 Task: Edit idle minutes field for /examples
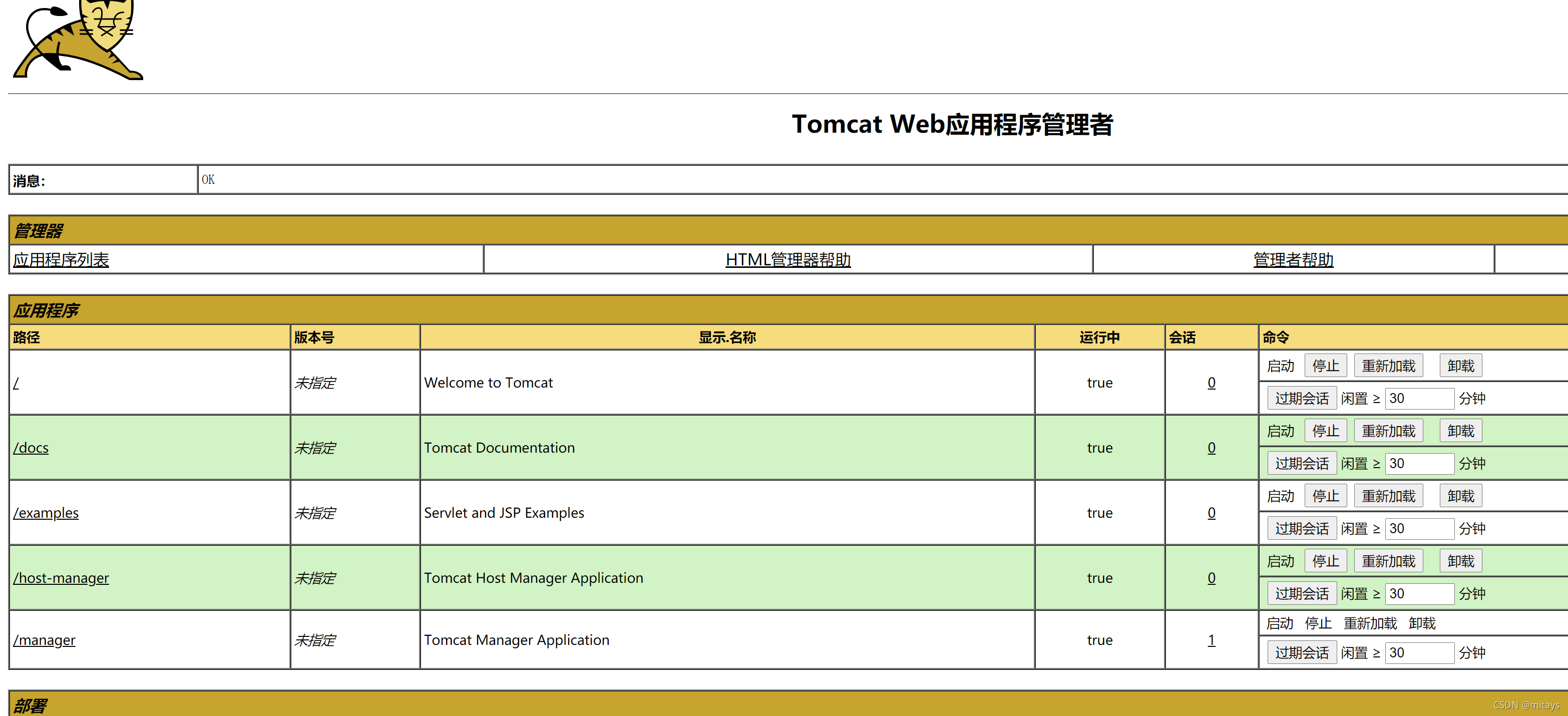pyautogui.click(x=1419, y=529)
